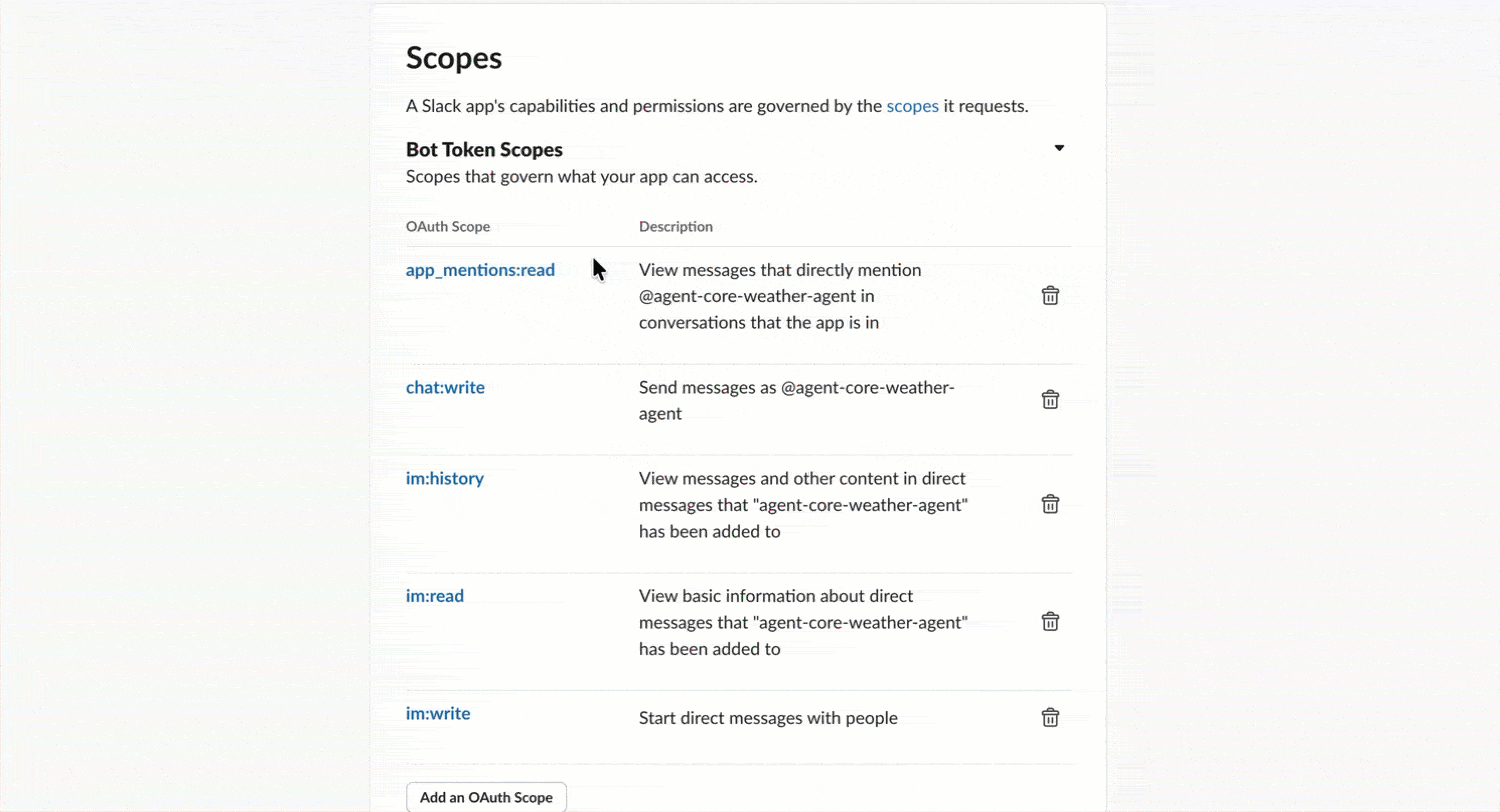The height and width of the screenshot is (812, 1500).
Task: Open the im:history scope link
Action: [x=444, y=478]
